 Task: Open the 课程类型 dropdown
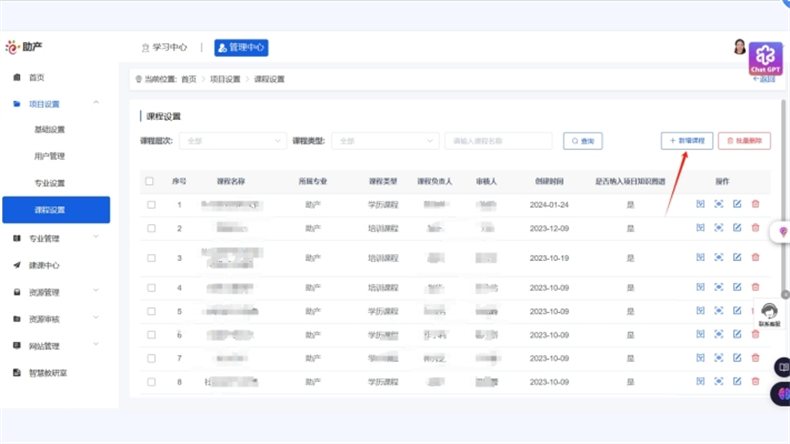[385, 141]
